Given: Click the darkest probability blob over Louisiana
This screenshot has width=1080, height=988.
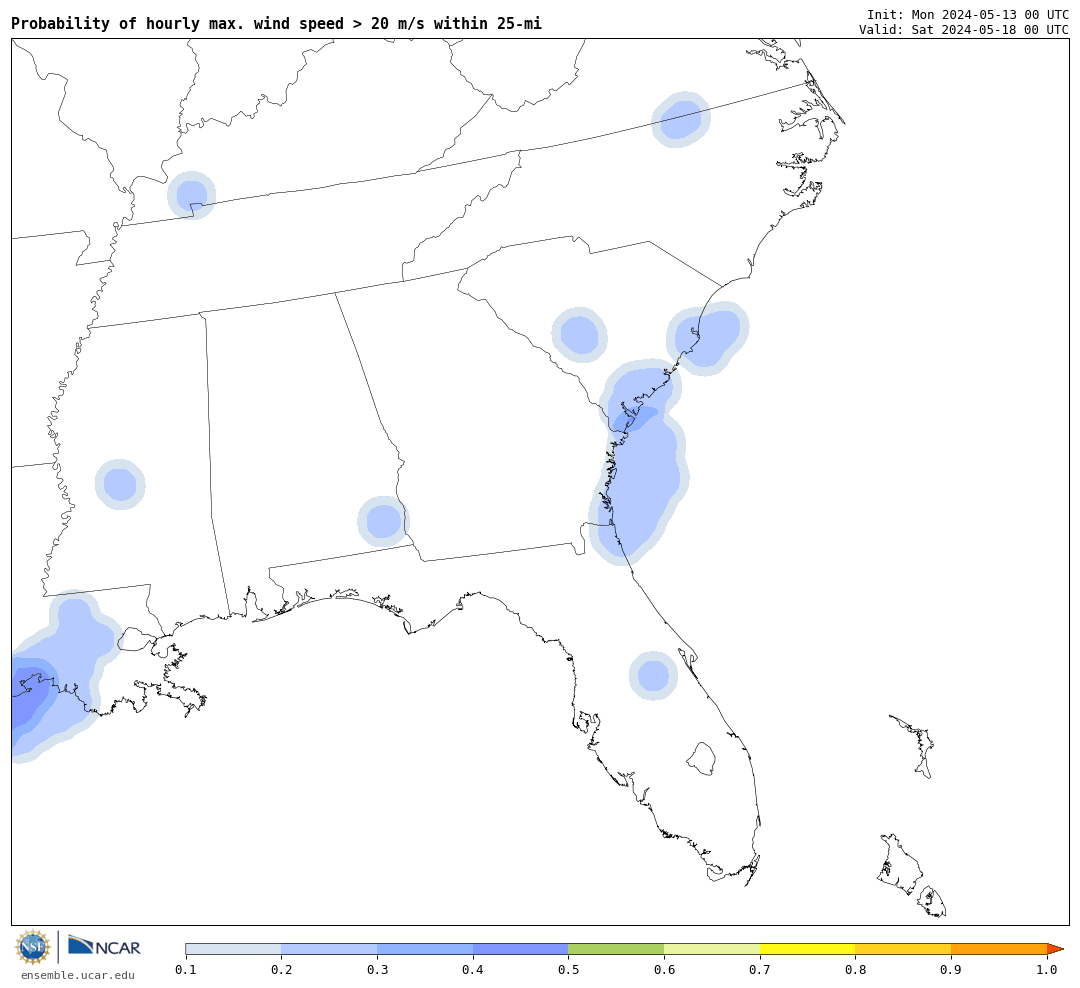Looking at the screenshot, I should click(29, 696).
